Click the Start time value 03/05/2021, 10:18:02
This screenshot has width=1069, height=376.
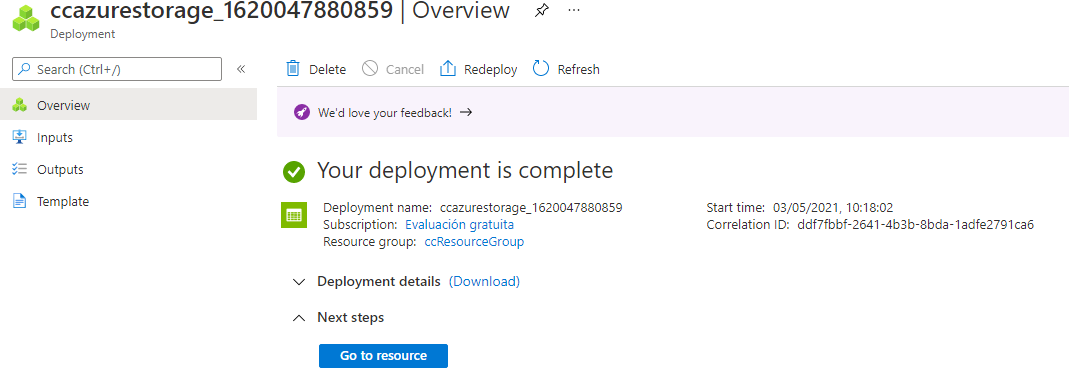pos(832,208)
